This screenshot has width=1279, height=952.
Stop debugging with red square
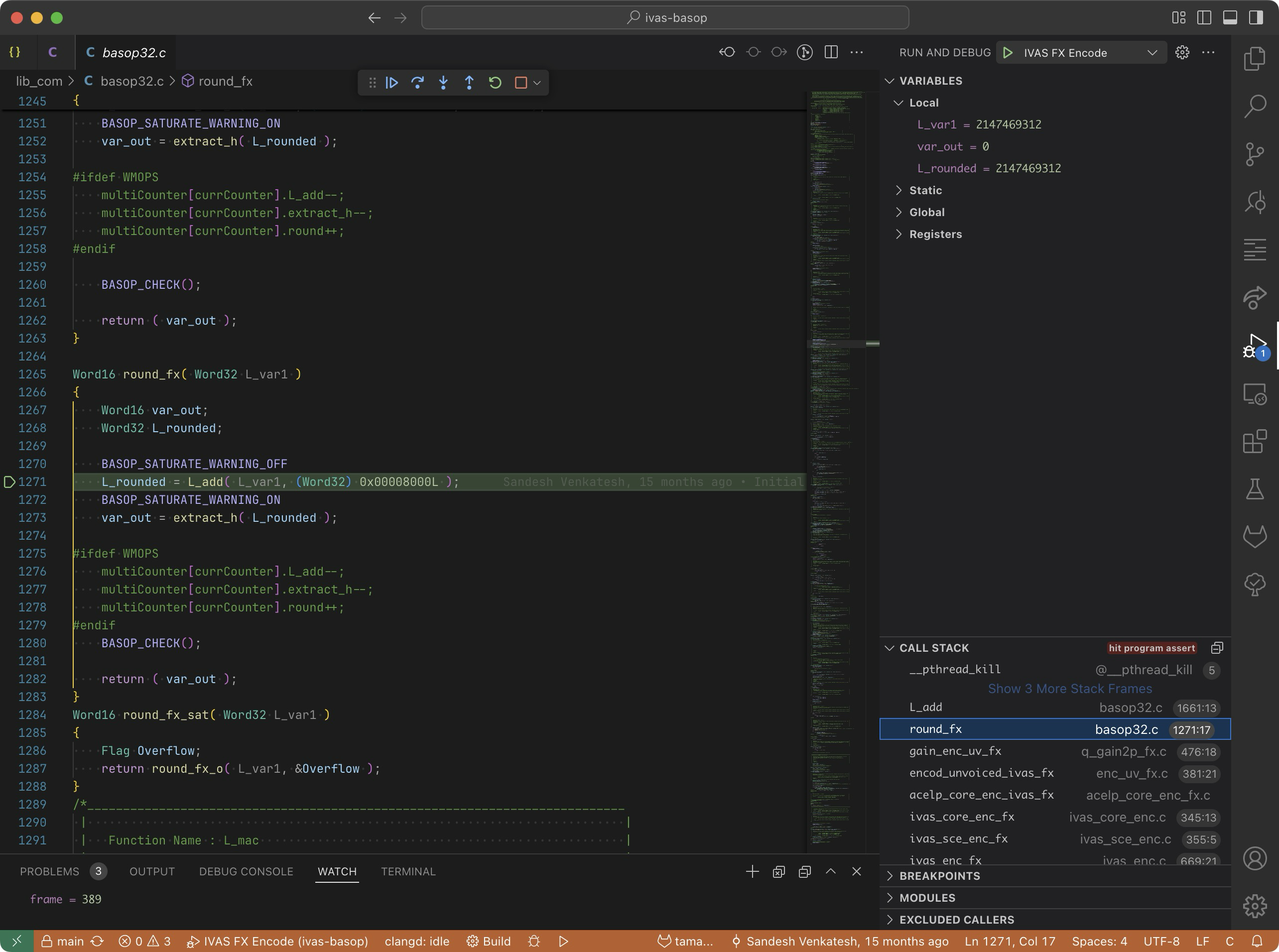(520, 83)
